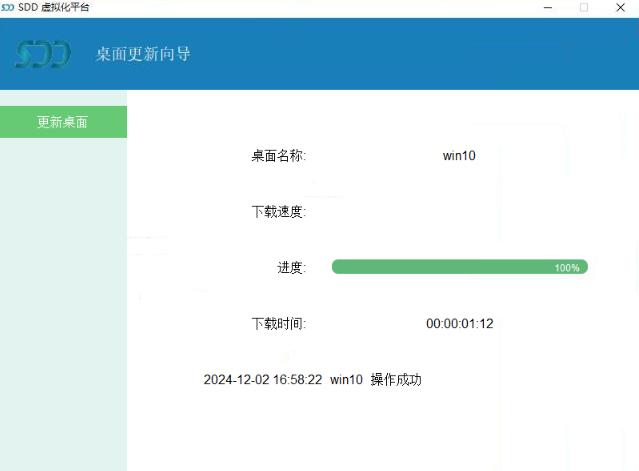Click win10 in the log message line
The width and height of the screenshot is (639, 471).
pos(346,380)
